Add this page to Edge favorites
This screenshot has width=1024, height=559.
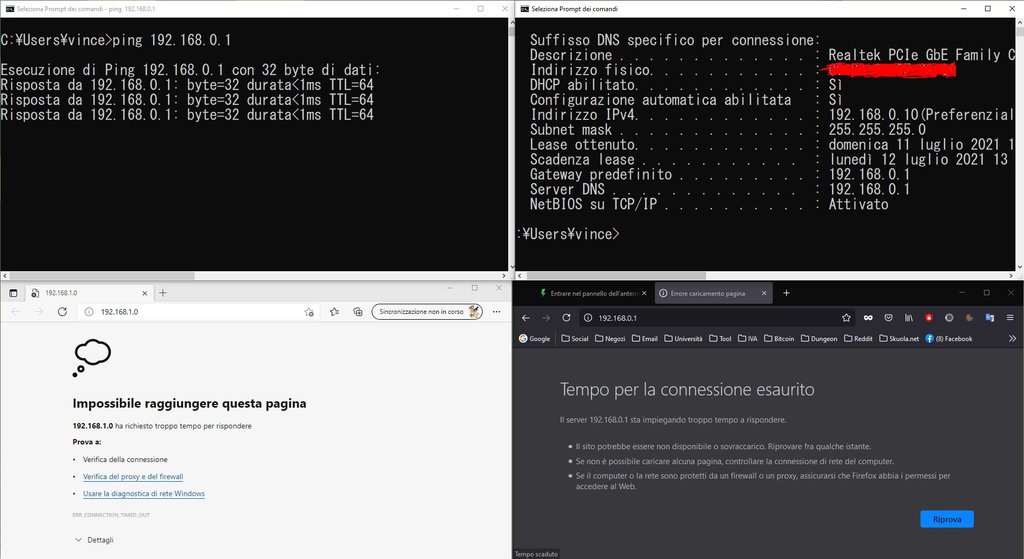310,312
